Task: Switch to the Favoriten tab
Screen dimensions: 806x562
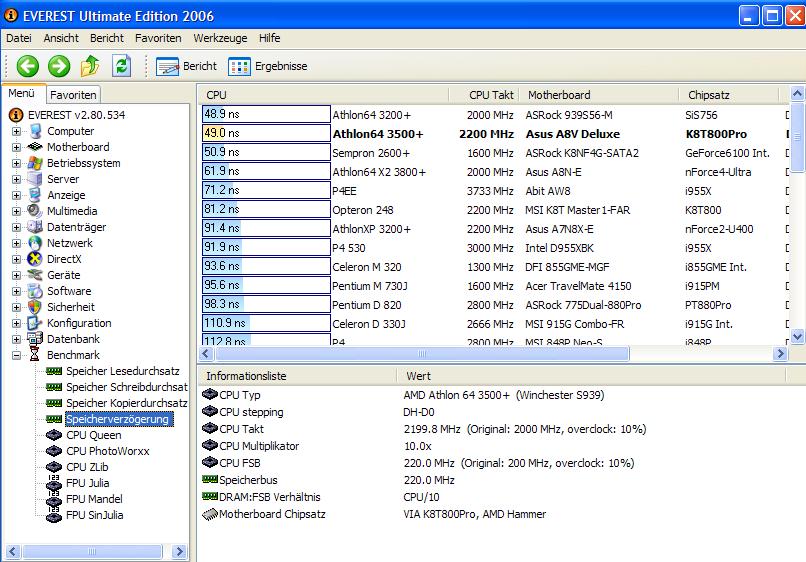Action: click(x=74, y=95)
